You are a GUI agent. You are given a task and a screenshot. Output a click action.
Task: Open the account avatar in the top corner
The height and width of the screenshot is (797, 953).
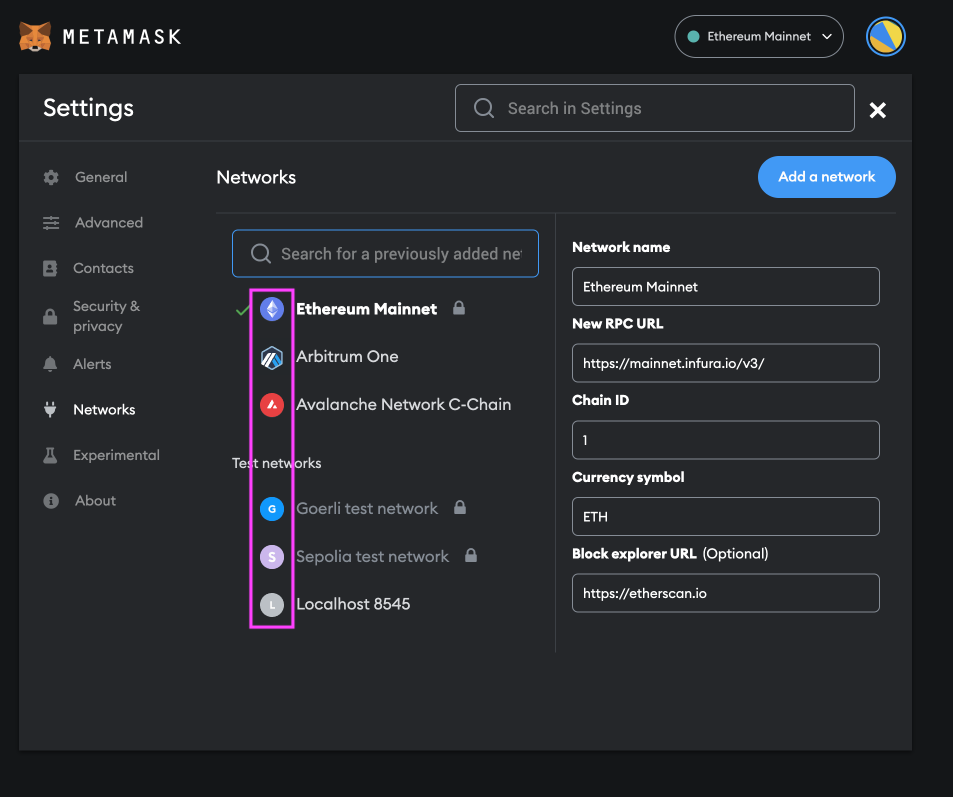click(884, 36)
